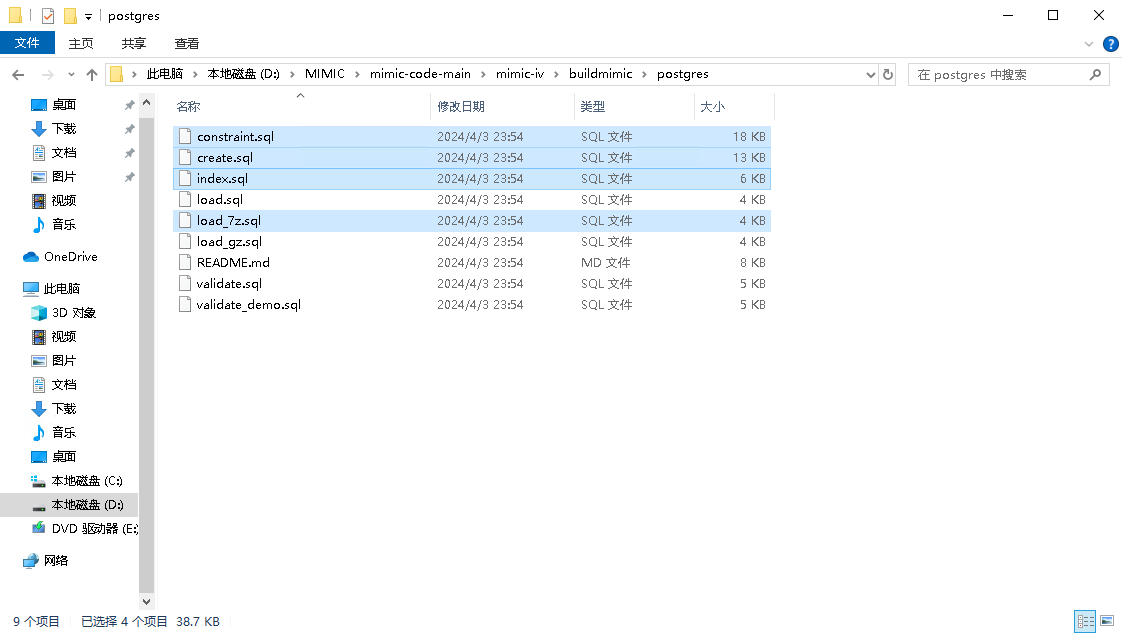Click the Back navigation arrow
The width and height of the screenshot is (1122, 634).
(18, 74)
